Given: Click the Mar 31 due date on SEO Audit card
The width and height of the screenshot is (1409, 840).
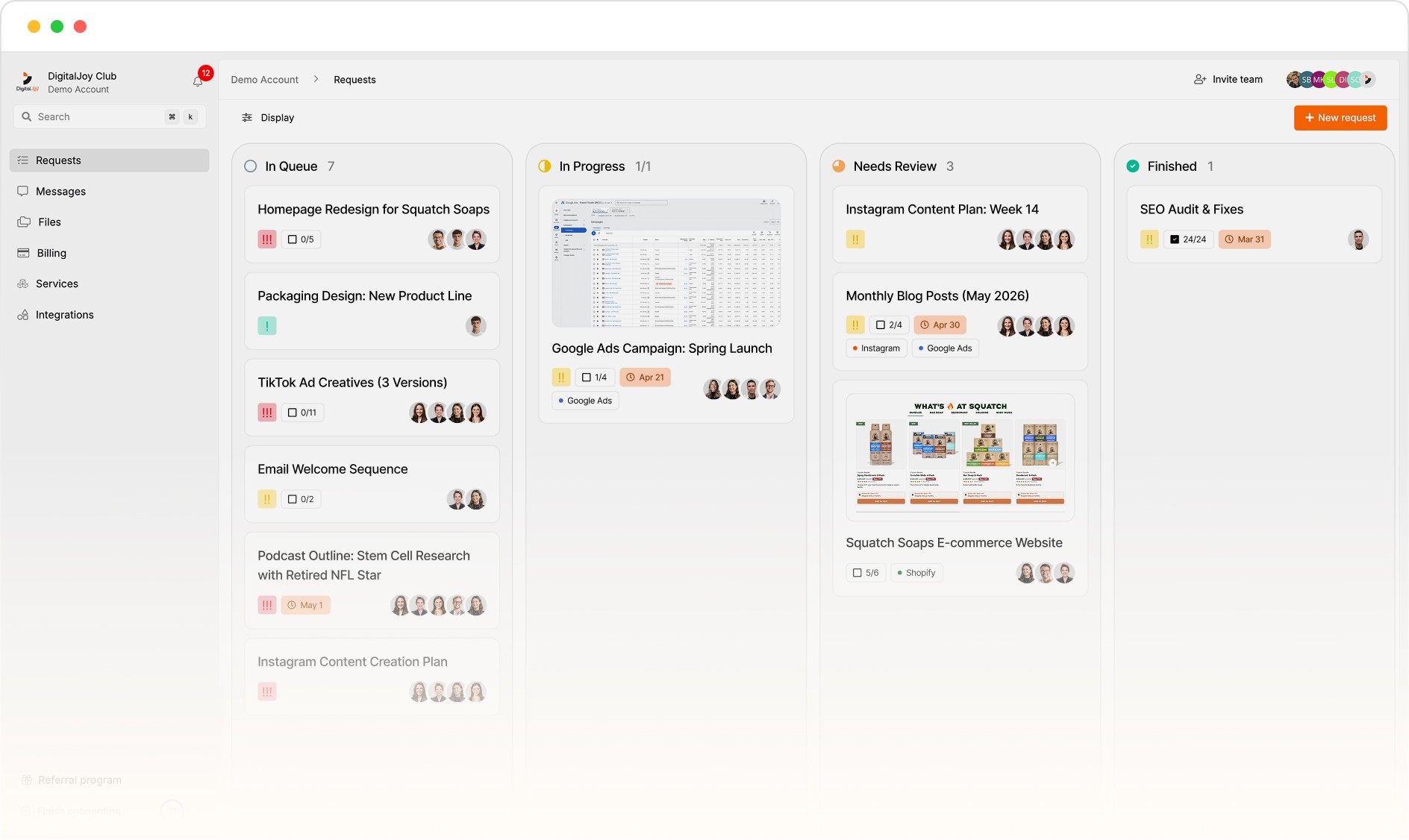Looking at the screenshot, I should [x=1245, y=239].
